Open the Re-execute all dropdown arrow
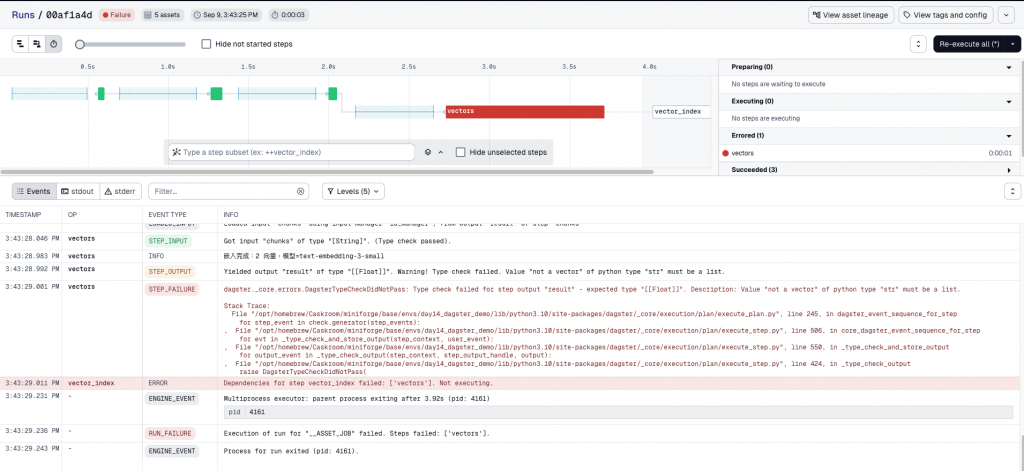The height and width of the screenshot is (471, 1024). click(1012, 44)
